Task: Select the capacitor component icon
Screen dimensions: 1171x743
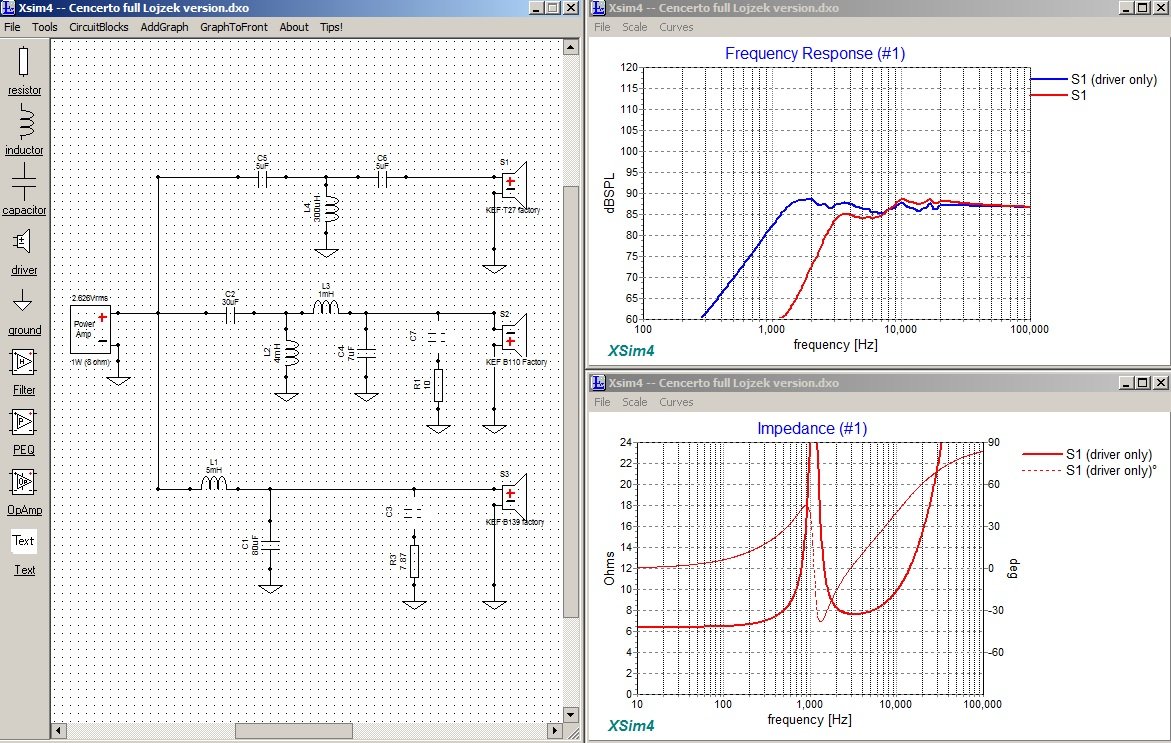Action: (x=23, y=181)
